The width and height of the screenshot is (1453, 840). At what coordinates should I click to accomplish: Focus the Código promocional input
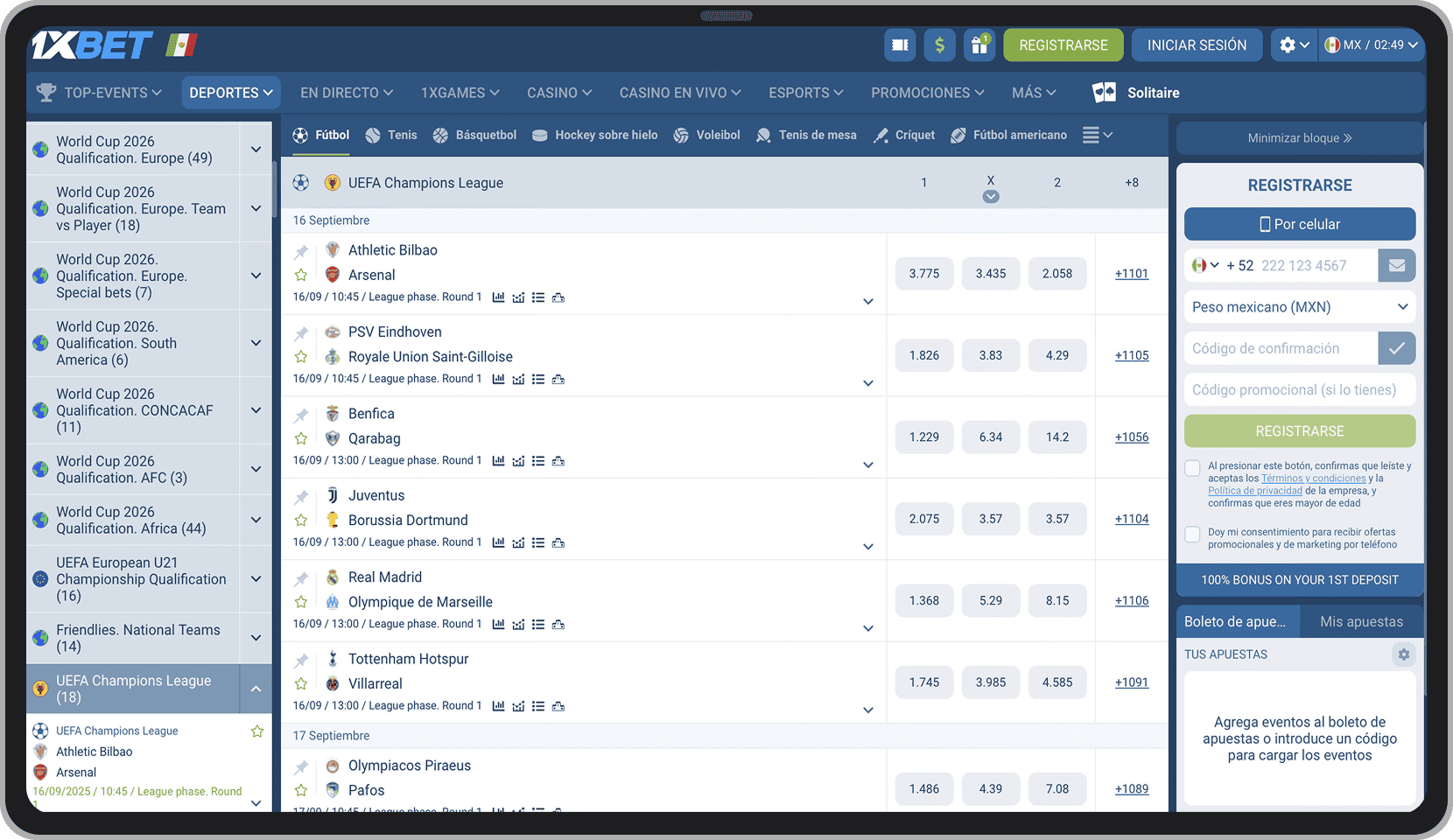(1300, 390)
